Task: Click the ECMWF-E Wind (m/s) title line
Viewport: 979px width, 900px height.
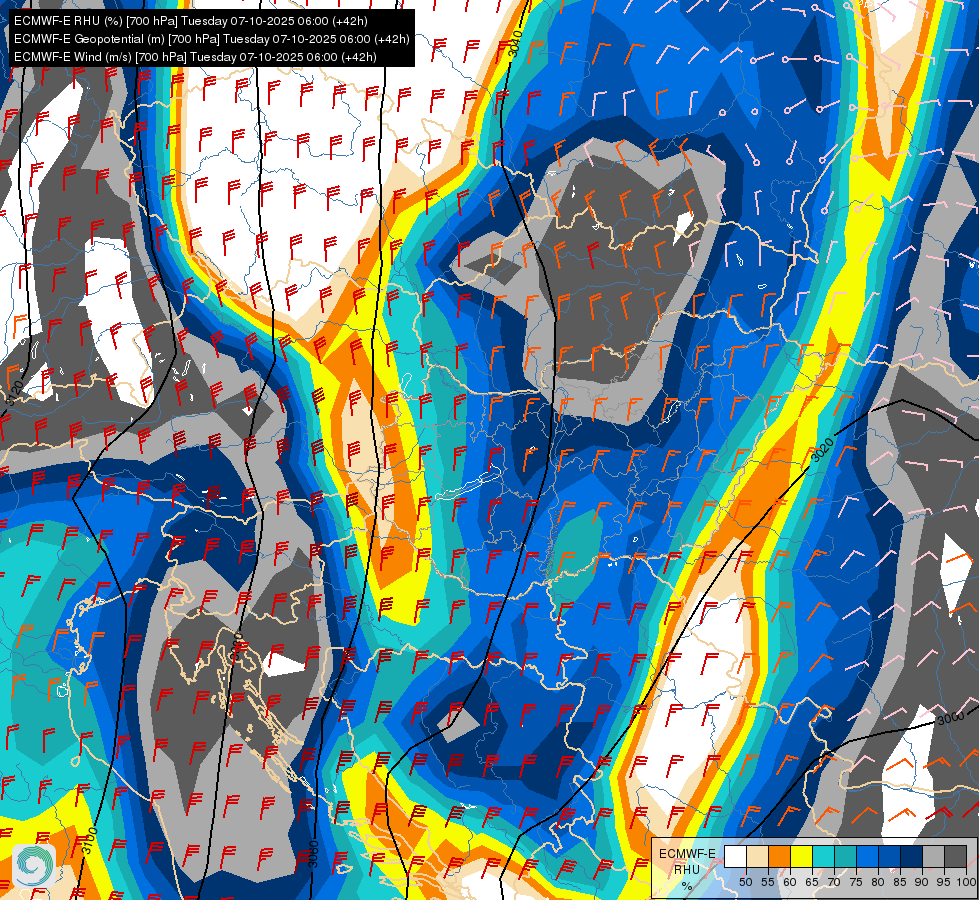Action: click(x=195, y=57)
